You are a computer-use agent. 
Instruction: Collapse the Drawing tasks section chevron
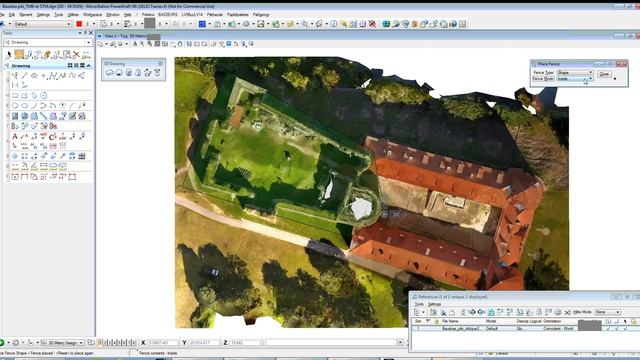point(89,66)
